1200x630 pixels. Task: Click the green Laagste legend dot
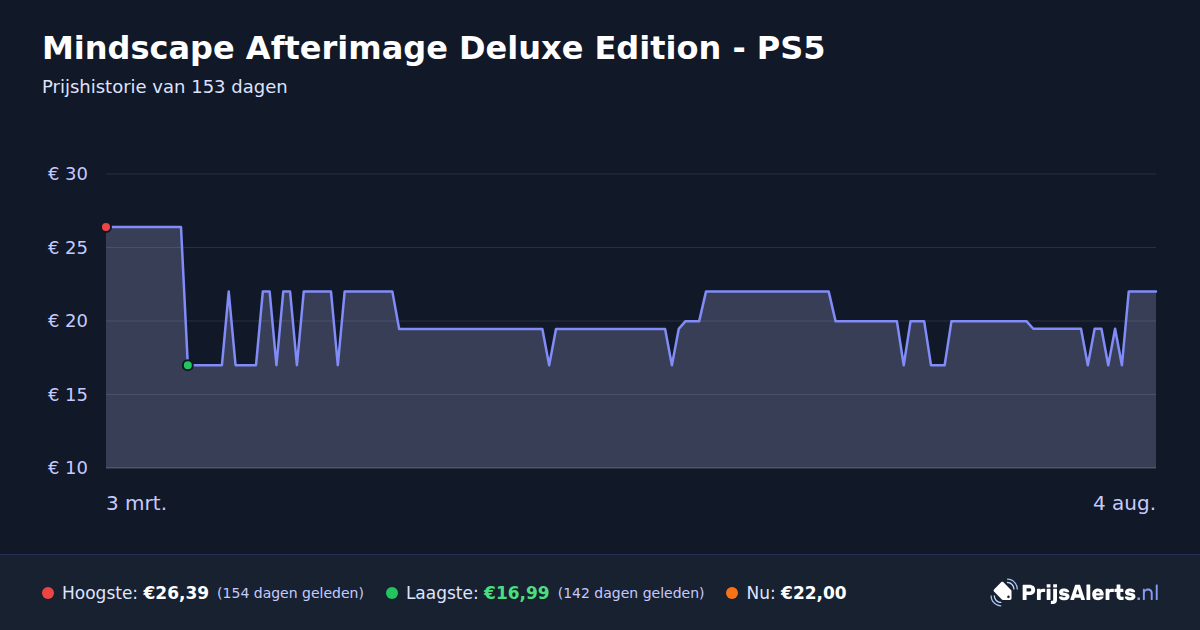(392, 593)
